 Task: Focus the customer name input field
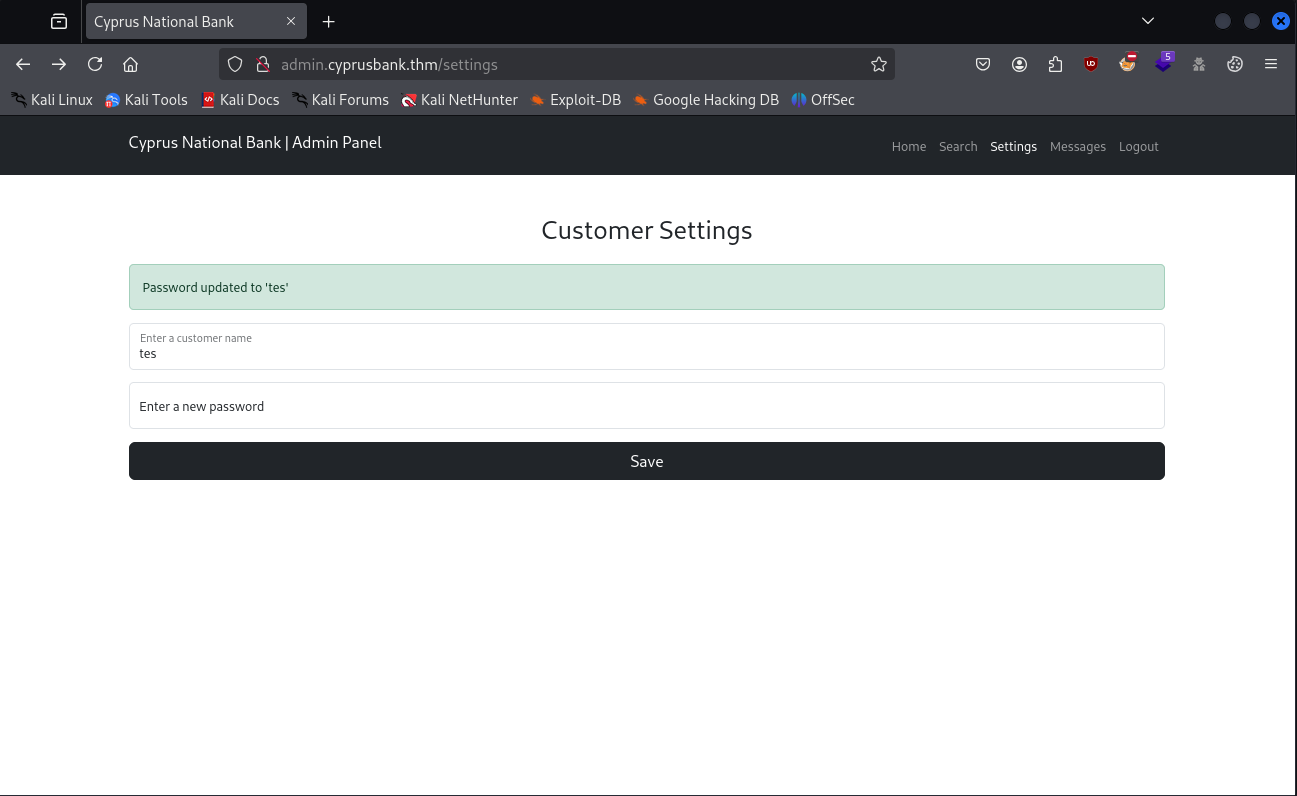click(647, 346)
